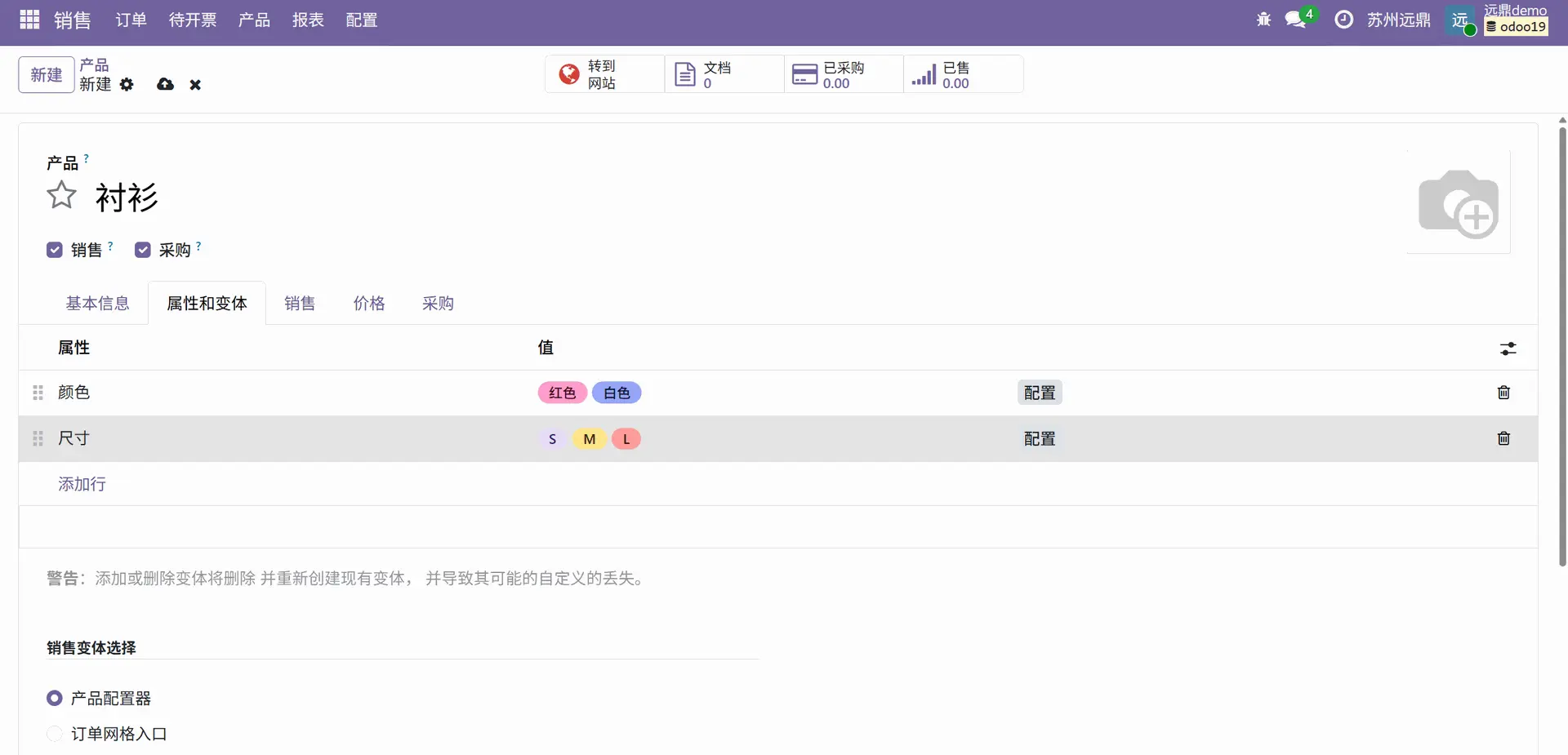The width and height of the screenshot is (1568, 755).
Task: Open the debug bug icon menu
Action: click(1263, 20)
